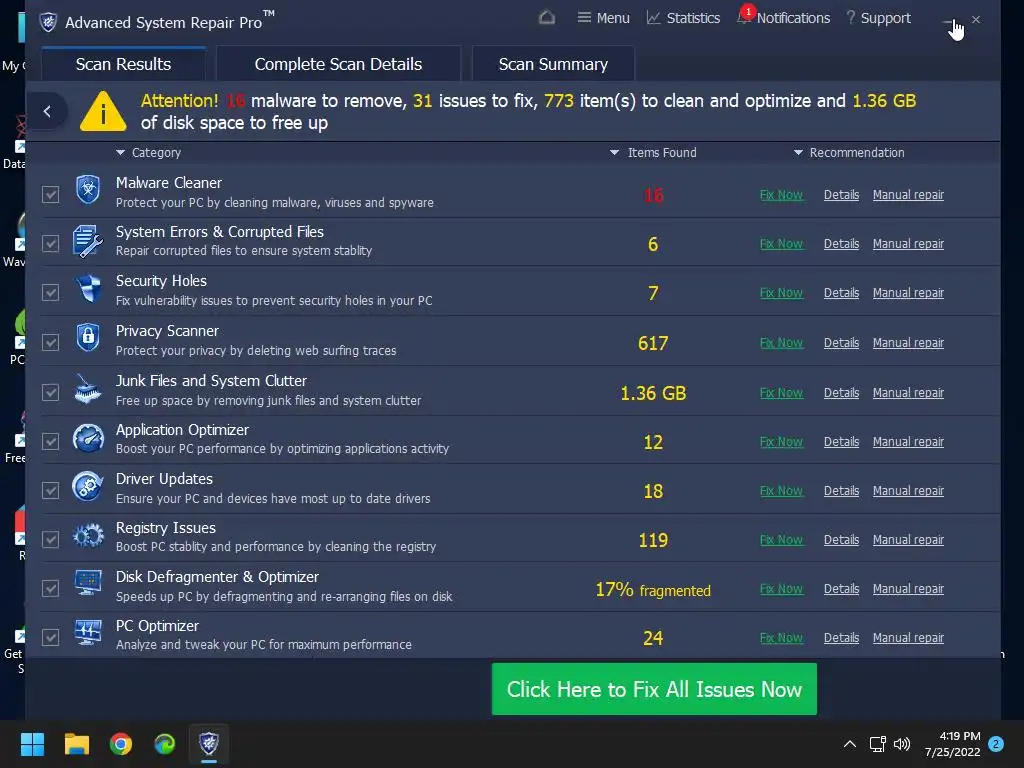This screenshot has width=1024, height=768.
Task: Open Manual repair for PC Optimizer
Action: 908,637
